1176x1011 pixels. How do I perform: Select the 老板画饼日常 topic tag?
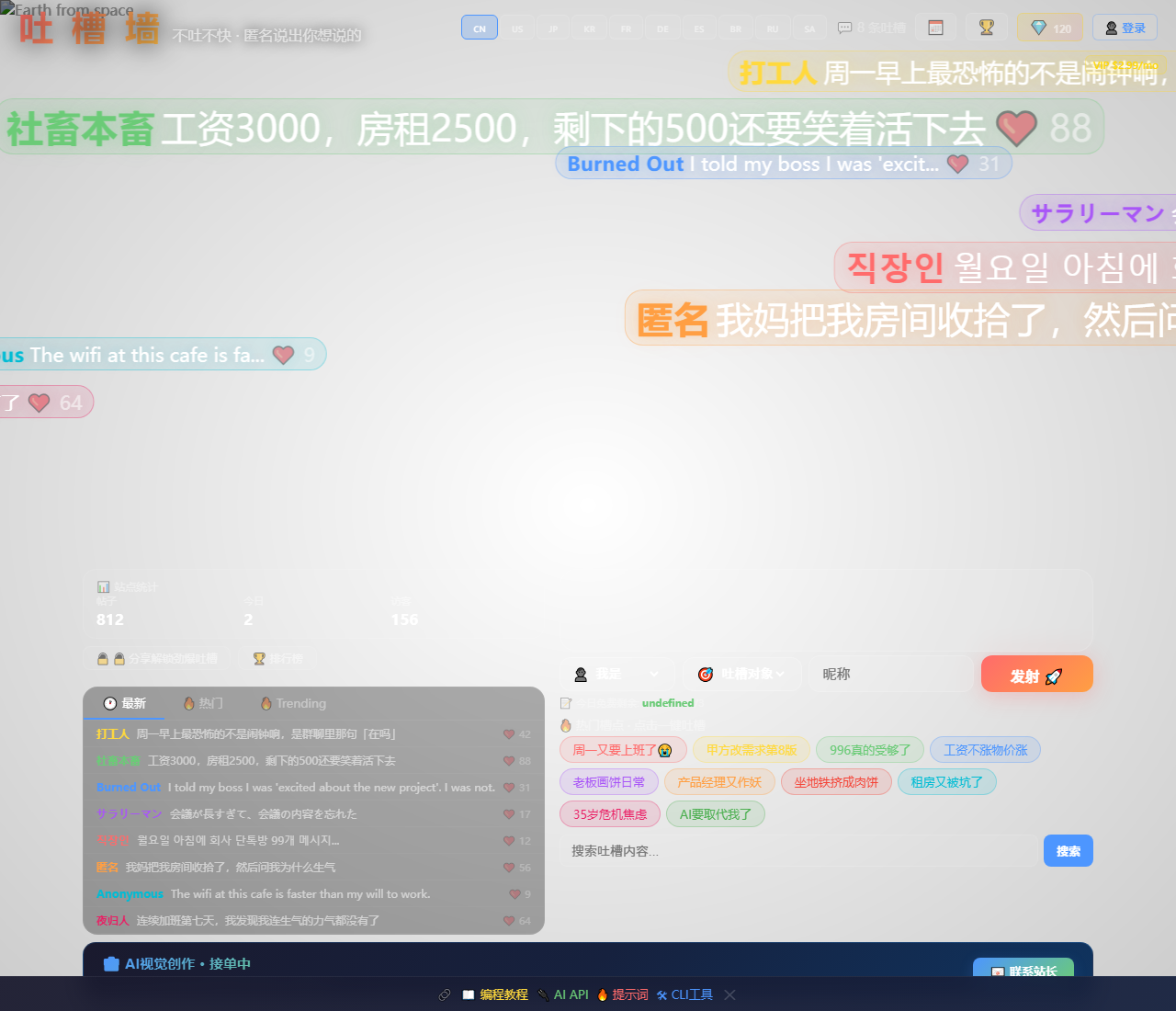[x=609, y=782]
